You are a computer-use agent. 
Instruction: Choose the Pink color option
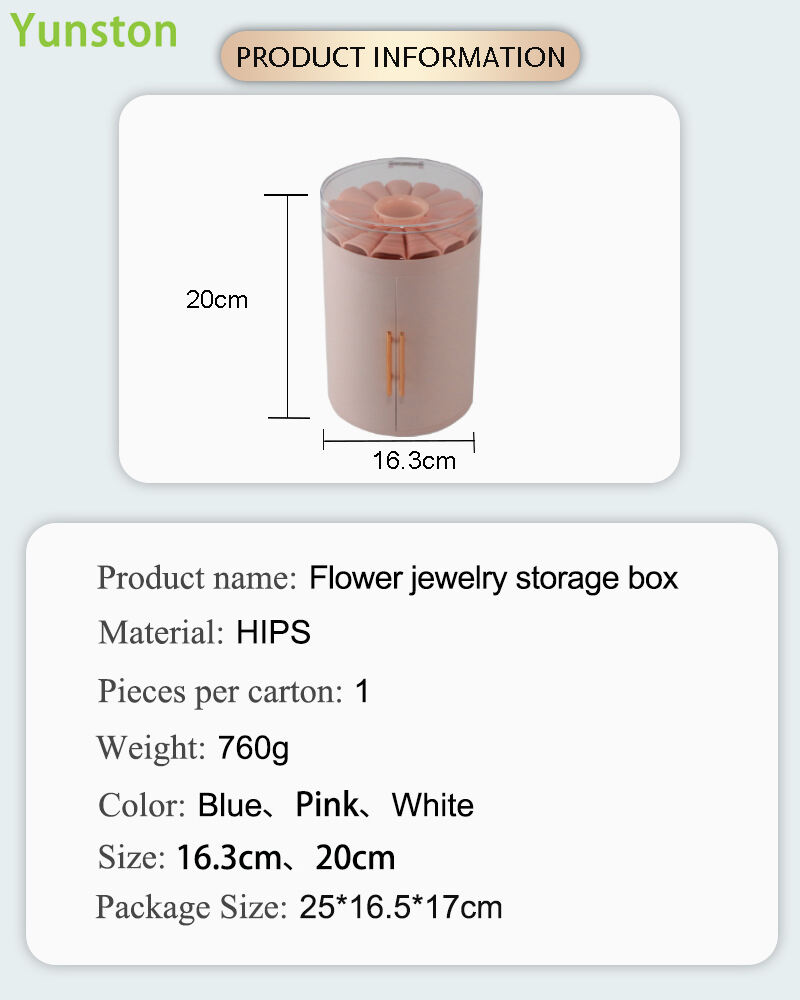point(327,804)
